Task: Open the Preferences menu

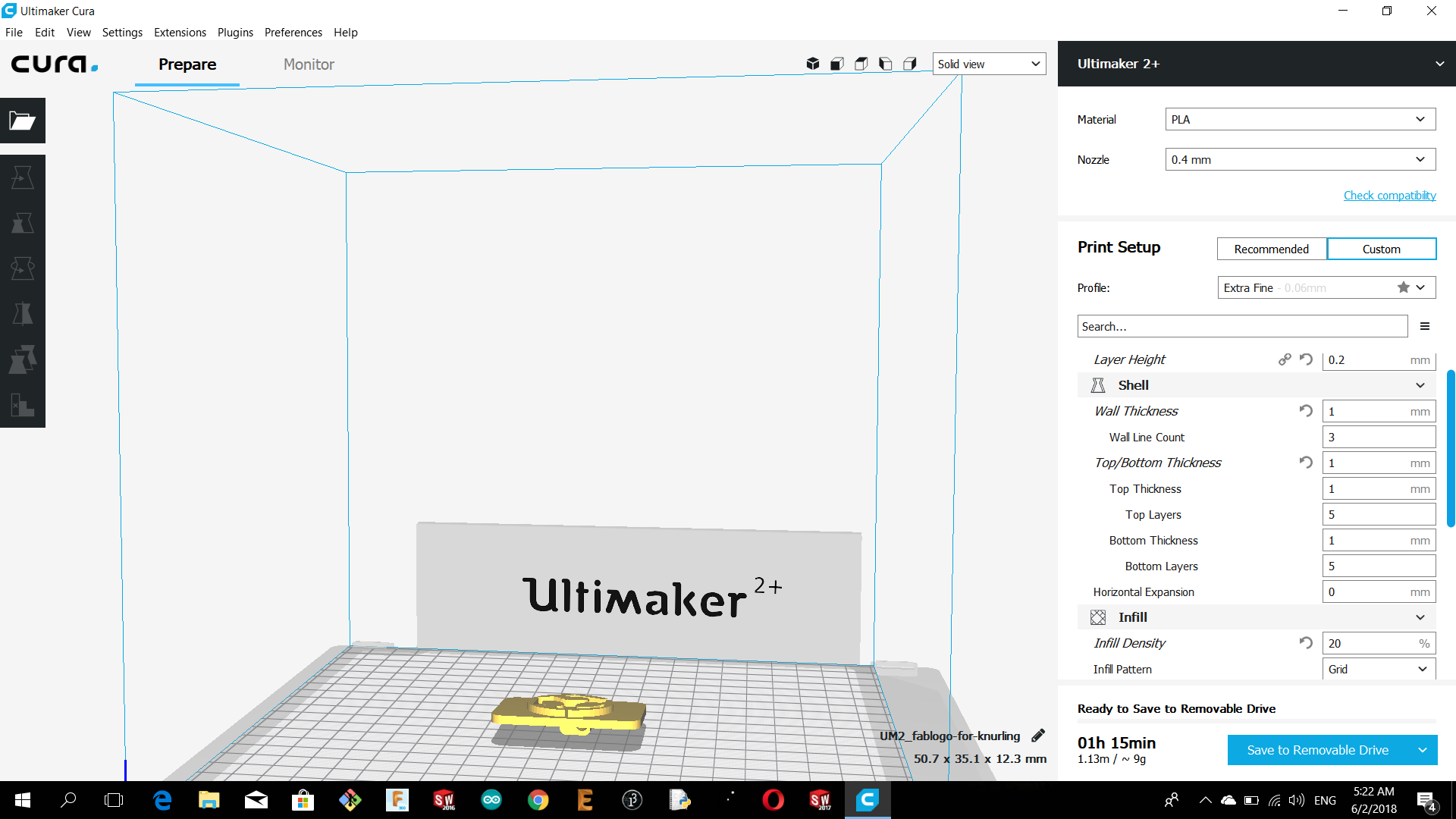Action: [293, 32]
